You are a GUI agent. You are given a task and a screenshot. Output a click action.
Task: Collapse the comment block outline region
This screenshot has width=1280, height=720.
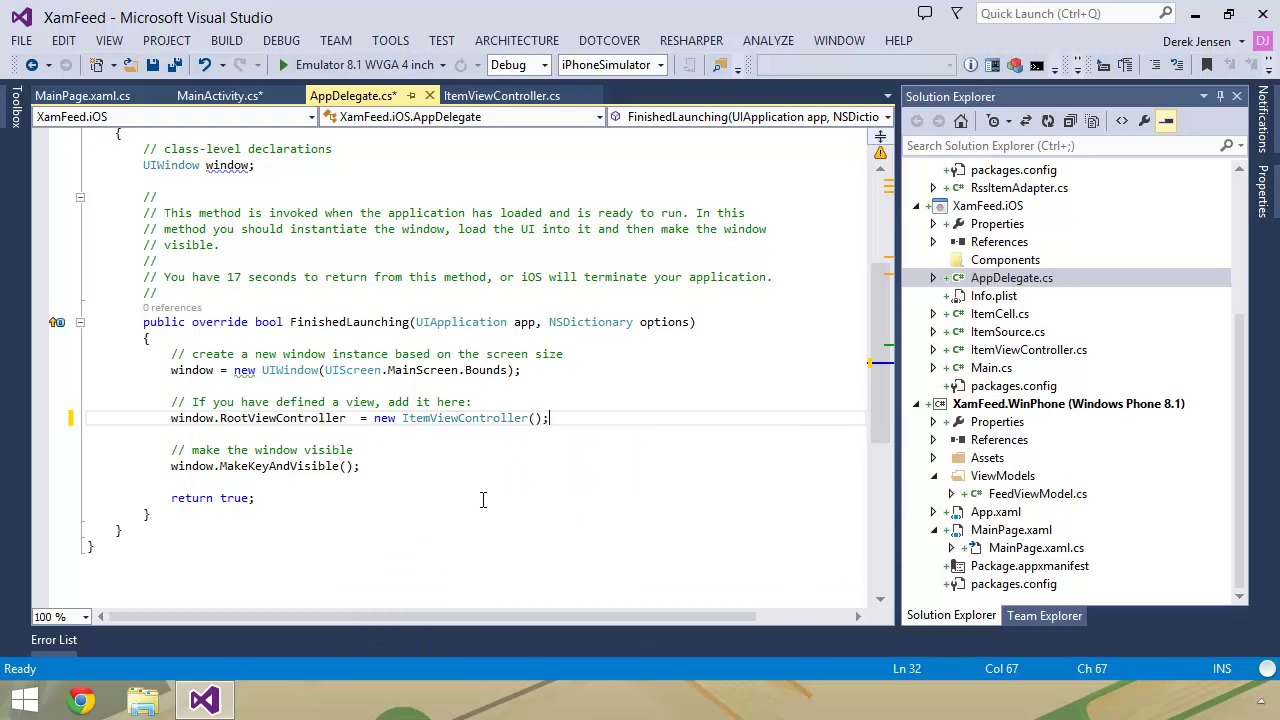[x=80, y=197]
